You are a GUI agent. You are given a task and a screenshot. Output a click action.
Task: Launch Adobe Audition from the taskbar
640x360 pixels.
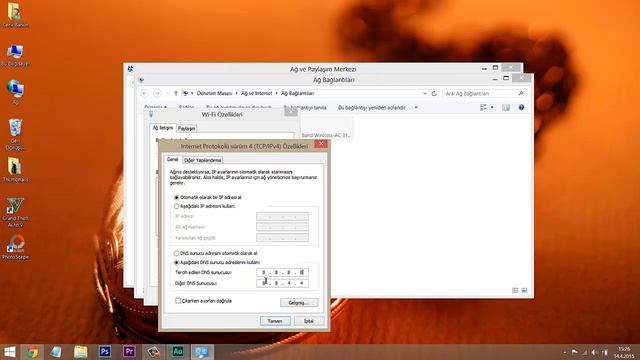(x=178, y=351)
